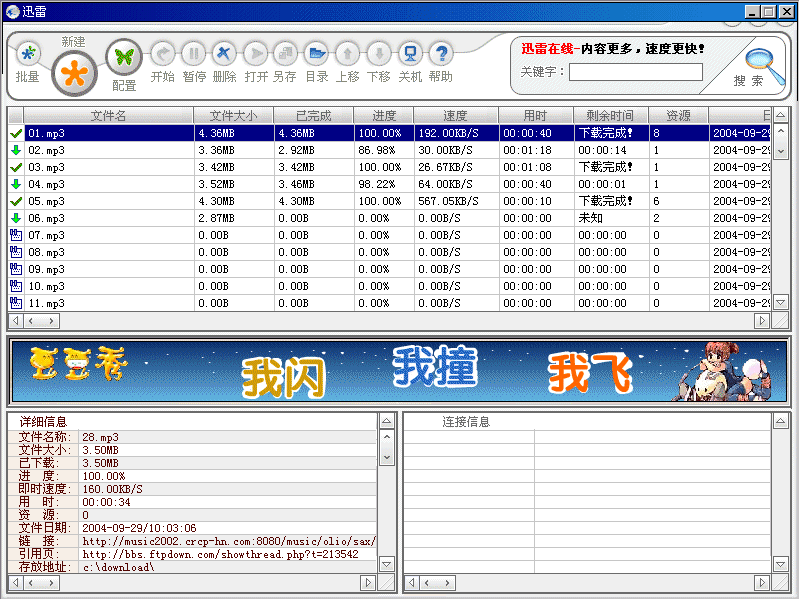Open the 配置 configuration butterfly icon
800x600 pixels.
tap(124, 57)
